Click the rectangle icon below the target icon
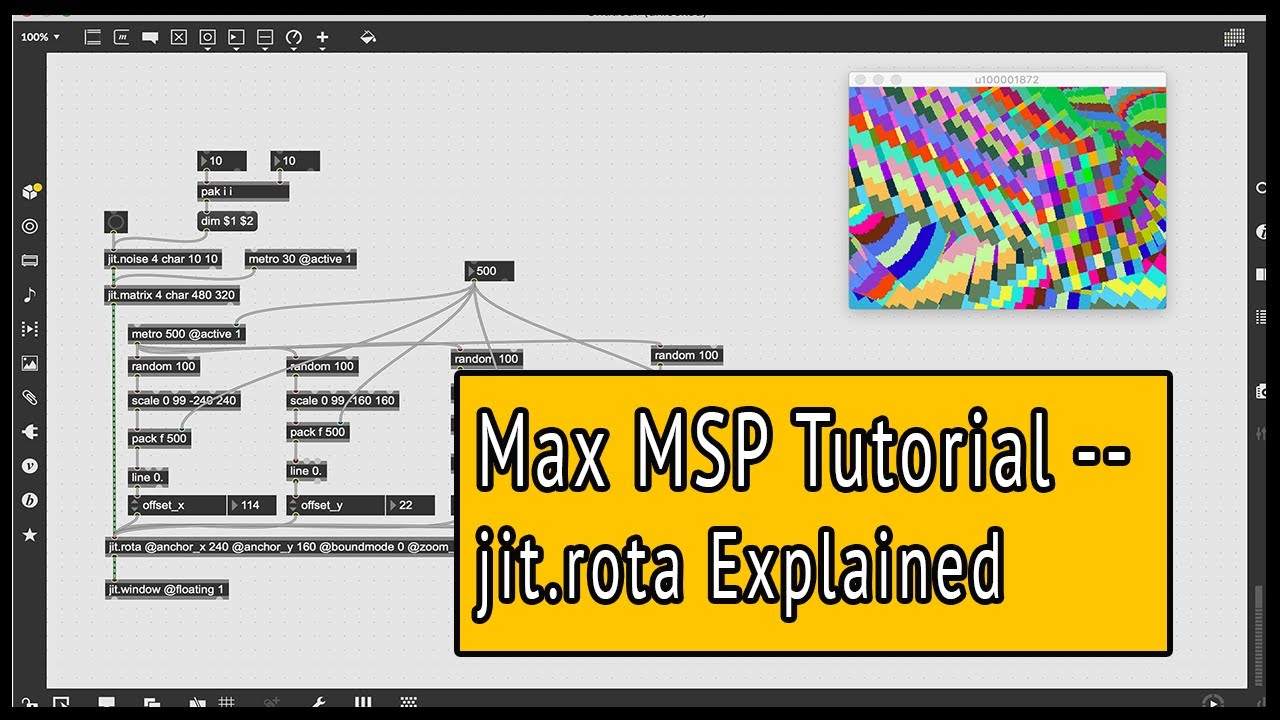The height and width of the screenshot is (720, 1280). [x=30, y=261]
